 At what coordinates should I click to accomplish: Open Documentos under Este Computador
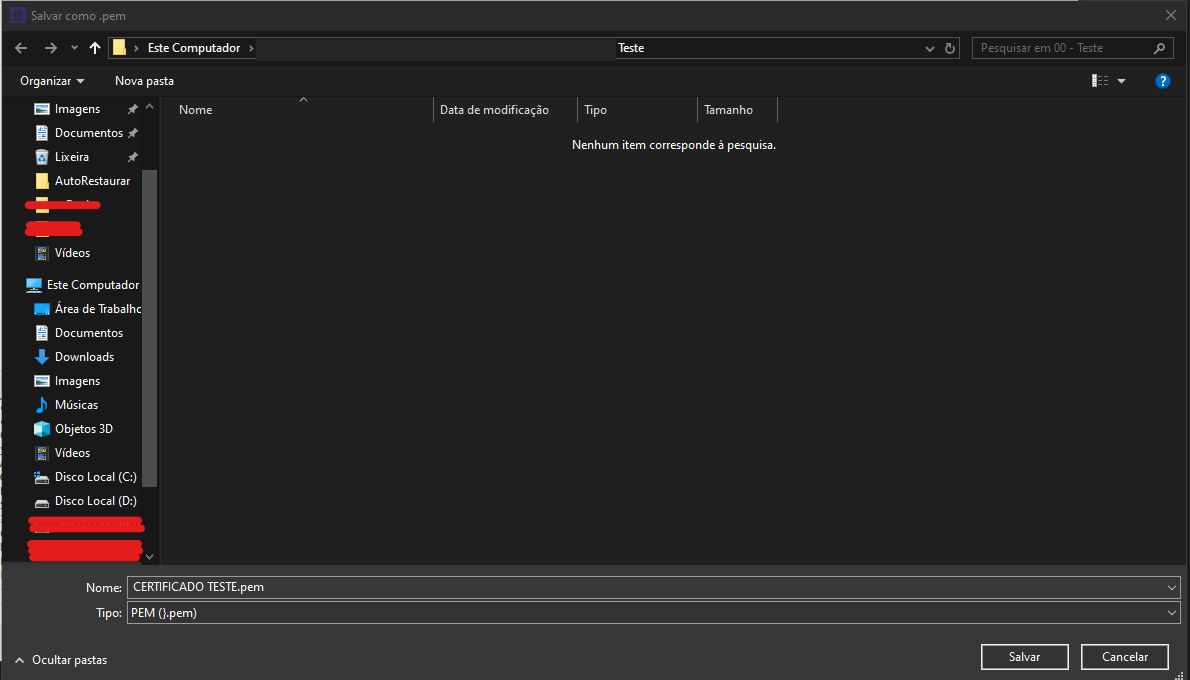click(89, 333)
